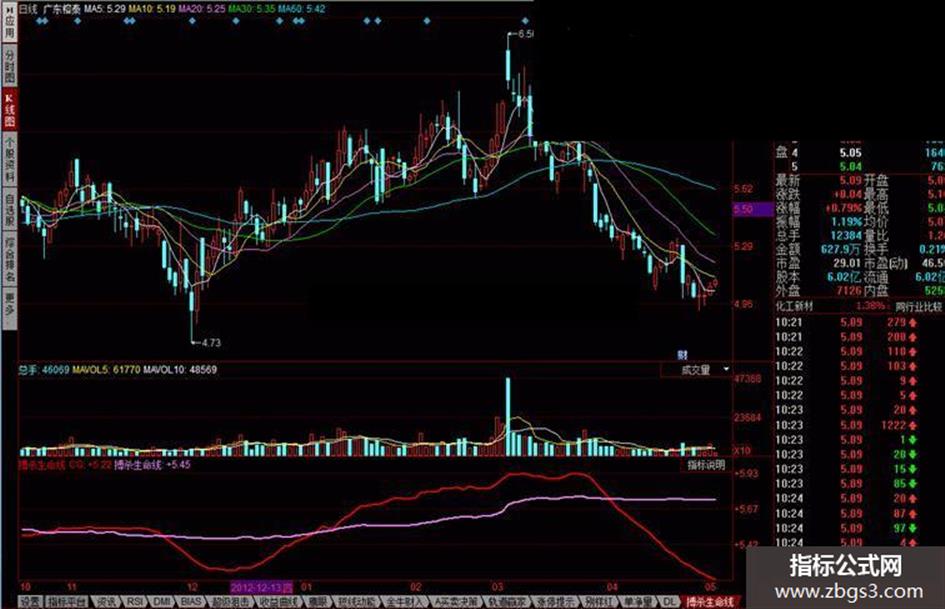Click the purple 5.50 price tag

click(753, 209)
